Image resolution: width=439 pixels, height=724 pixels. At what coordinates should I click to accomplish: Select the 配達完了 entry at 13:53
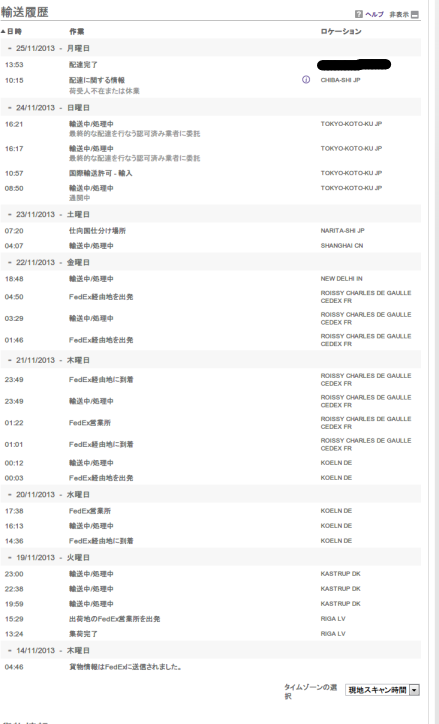(83, 65)
